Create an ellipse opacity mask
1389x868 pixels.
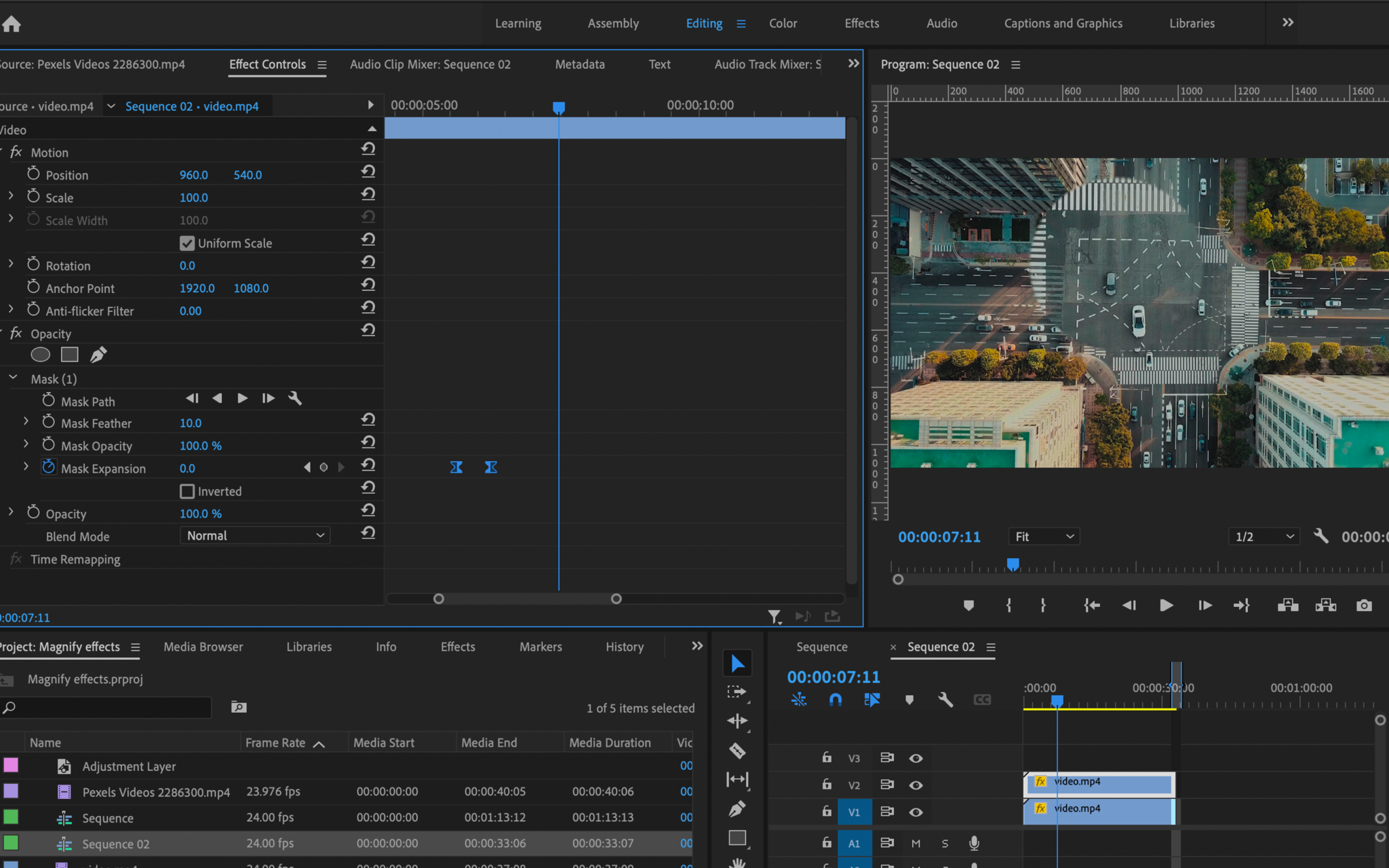point(40,354)
